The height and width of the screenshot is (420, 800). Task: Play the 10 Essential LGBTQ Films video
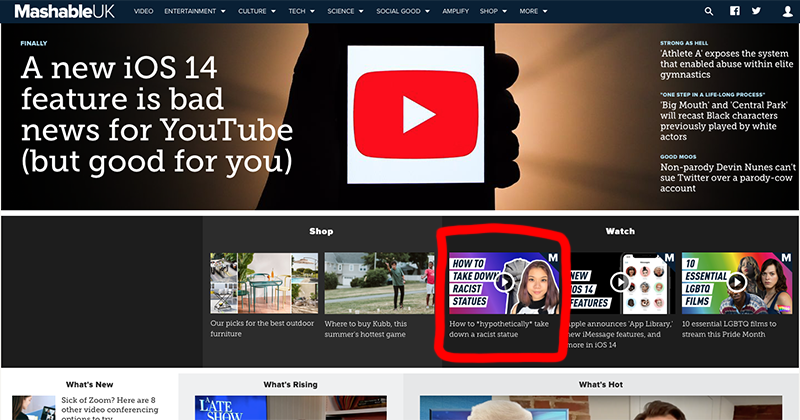coord(735,282)
